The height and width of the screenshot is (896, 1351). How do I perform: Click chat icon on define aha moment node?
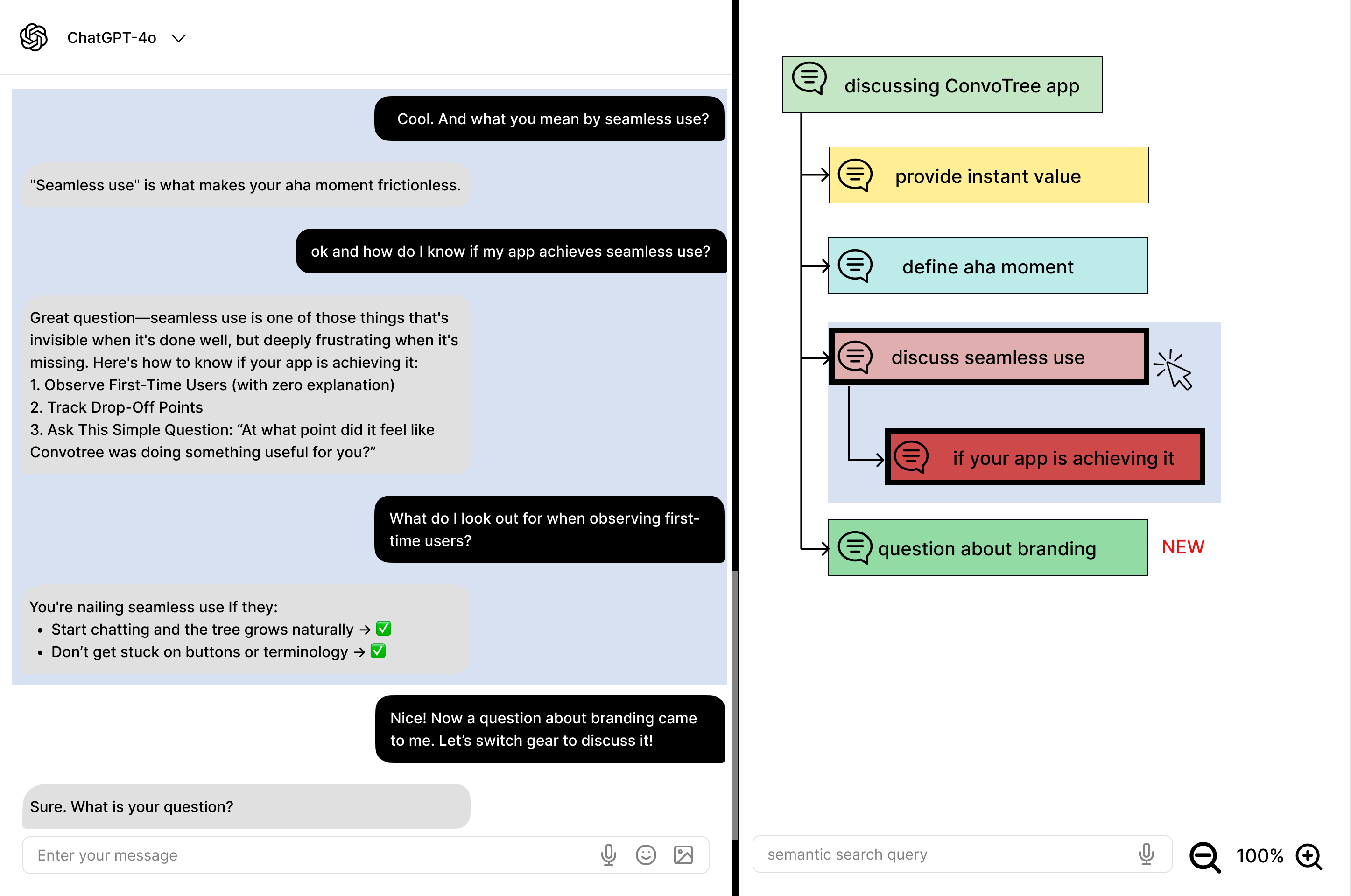[855, 266]
